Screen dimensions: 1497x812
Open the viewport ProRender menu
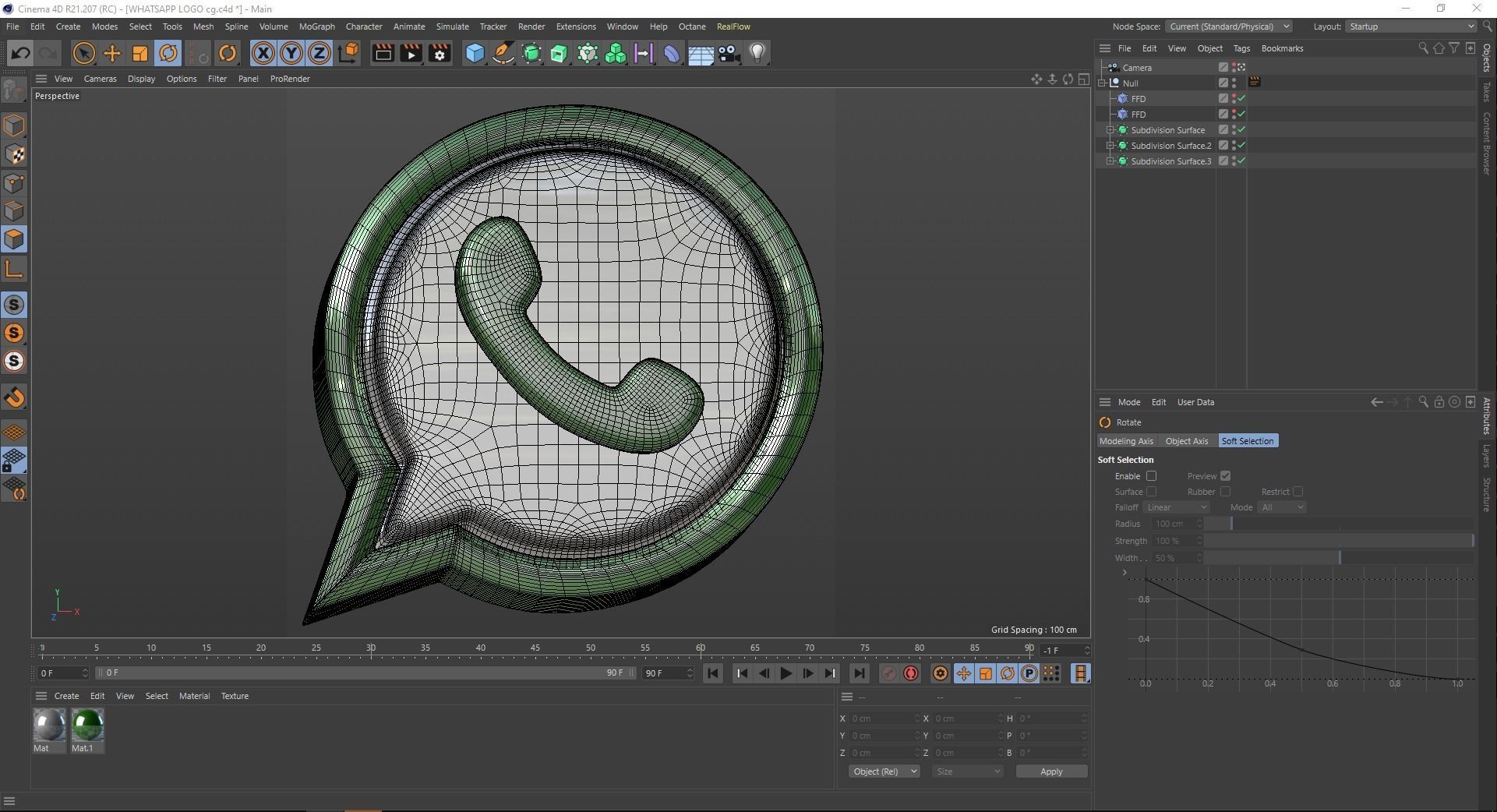click(x=290, y=79)
